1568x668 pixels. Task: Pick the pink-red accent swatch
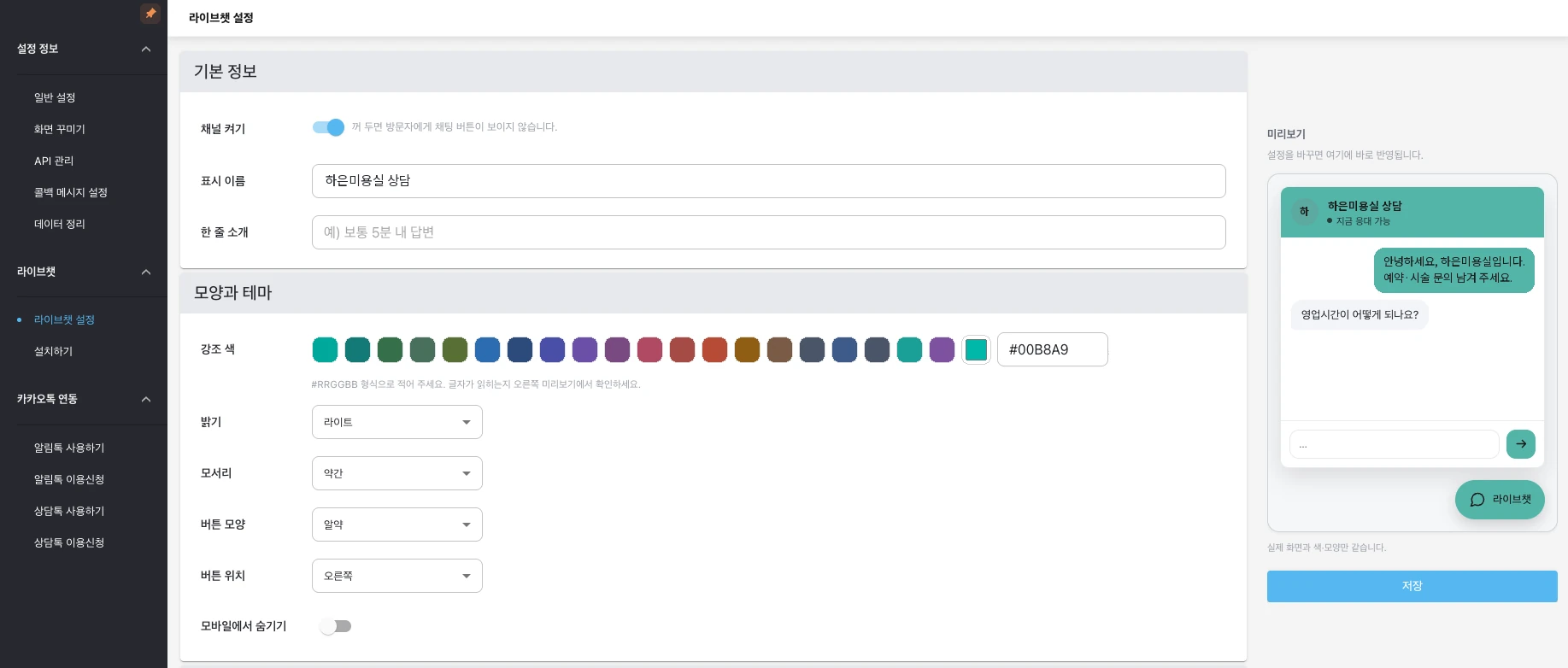tap(649, 349)
